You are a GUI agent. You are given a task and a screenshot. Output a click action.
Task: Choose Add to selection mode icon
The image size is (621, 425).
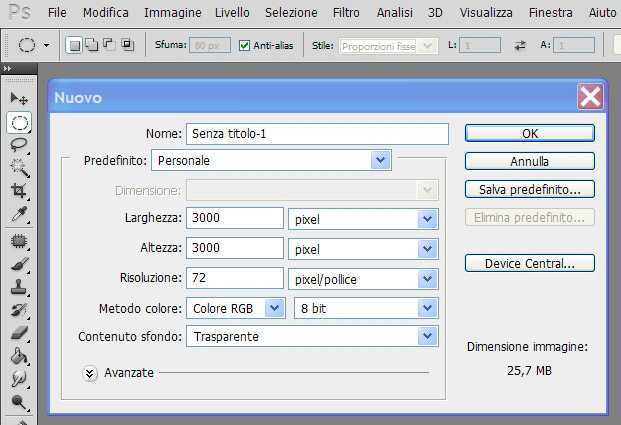(x=92, y=45)
